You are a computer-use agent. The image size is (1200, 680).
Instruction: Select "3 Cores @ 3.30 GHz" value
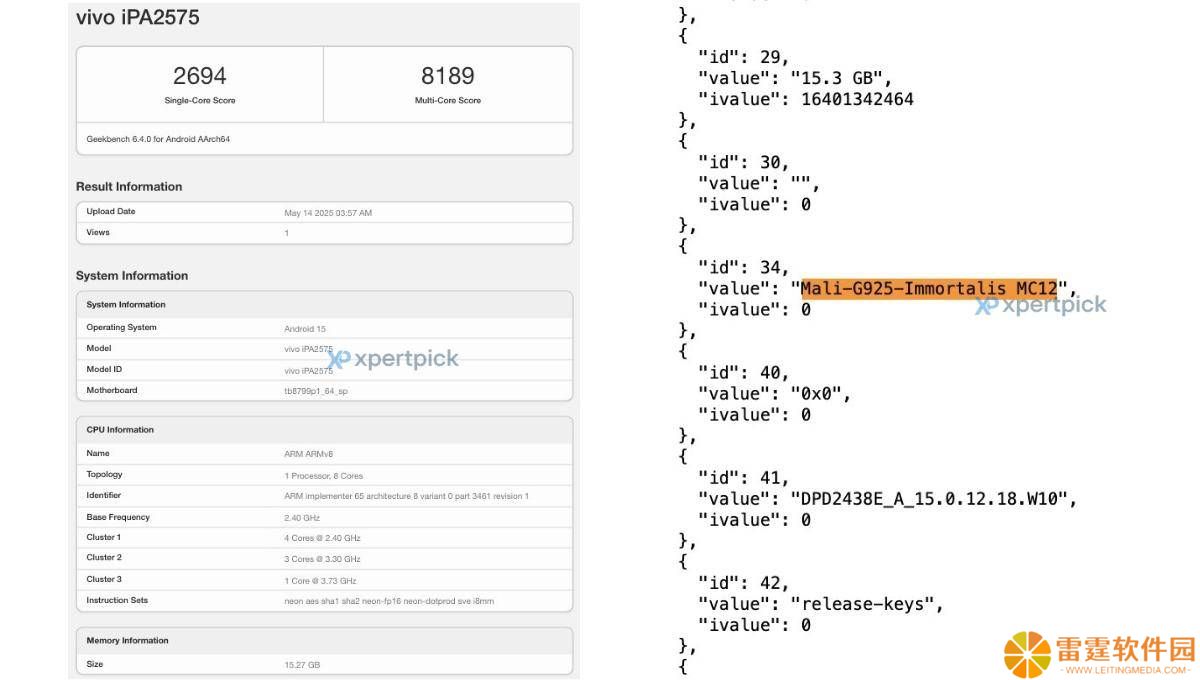click(322, 559)
